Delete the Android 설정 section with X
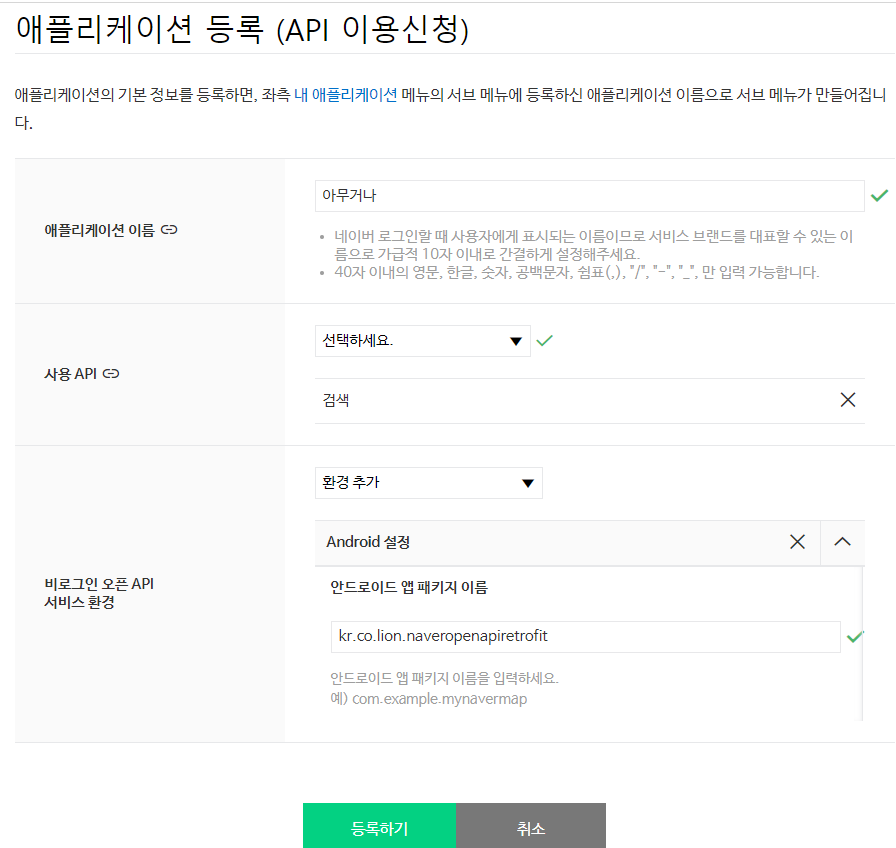This screenshot has width=896, height=848. point(797,542)
